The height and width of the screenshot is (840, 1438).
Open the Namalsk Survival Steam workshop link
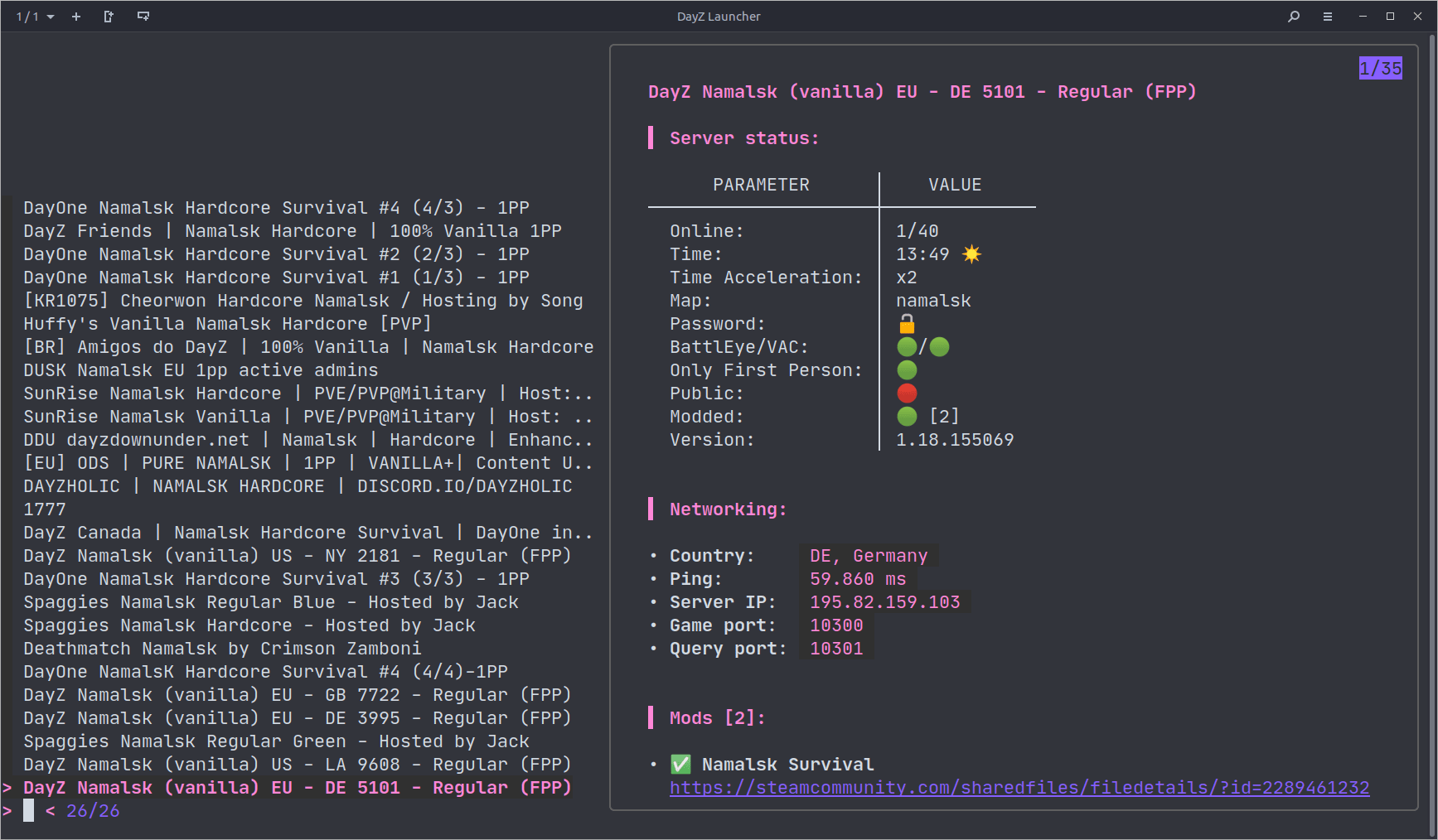[x=1019, y=788]
